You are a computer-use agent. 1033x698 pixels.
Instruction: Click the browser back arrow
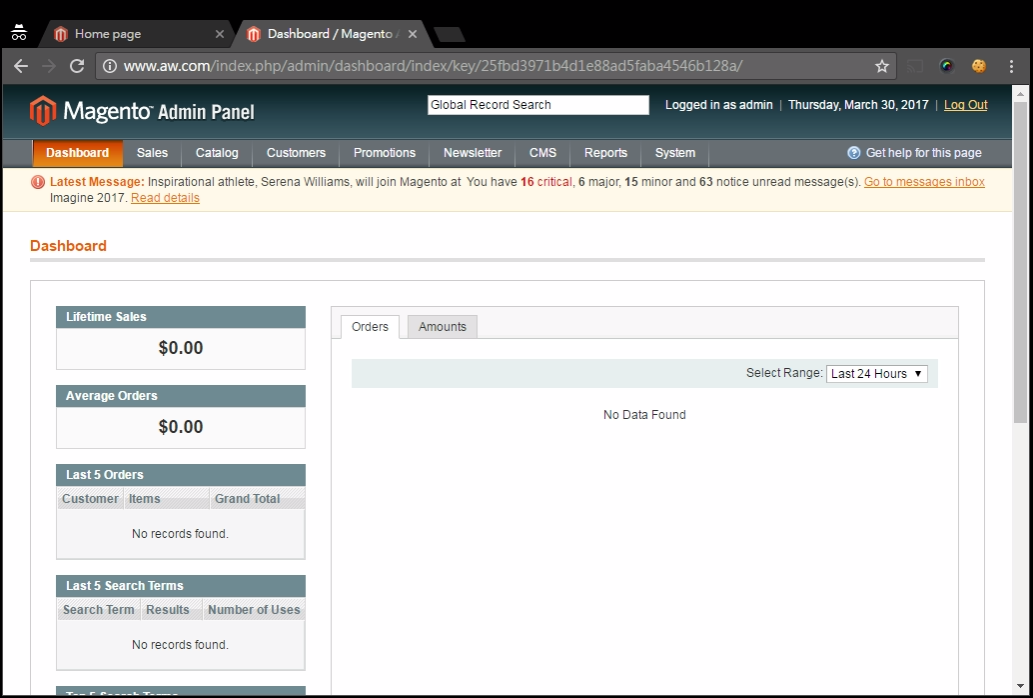pyautogui.click(x=20, y=65)
